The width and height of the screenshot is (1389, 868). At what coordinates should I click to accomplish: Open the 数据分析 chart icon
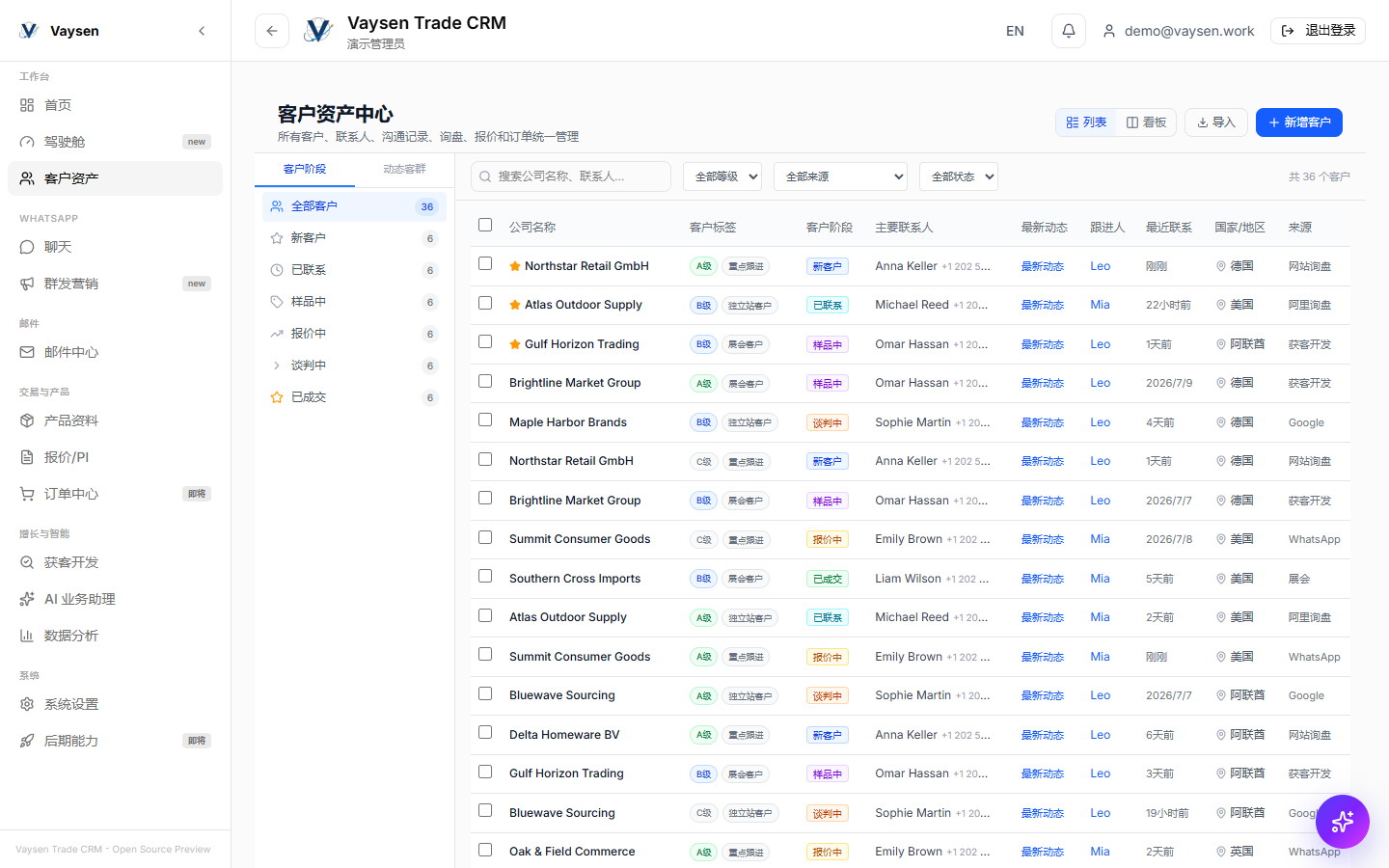27,636
